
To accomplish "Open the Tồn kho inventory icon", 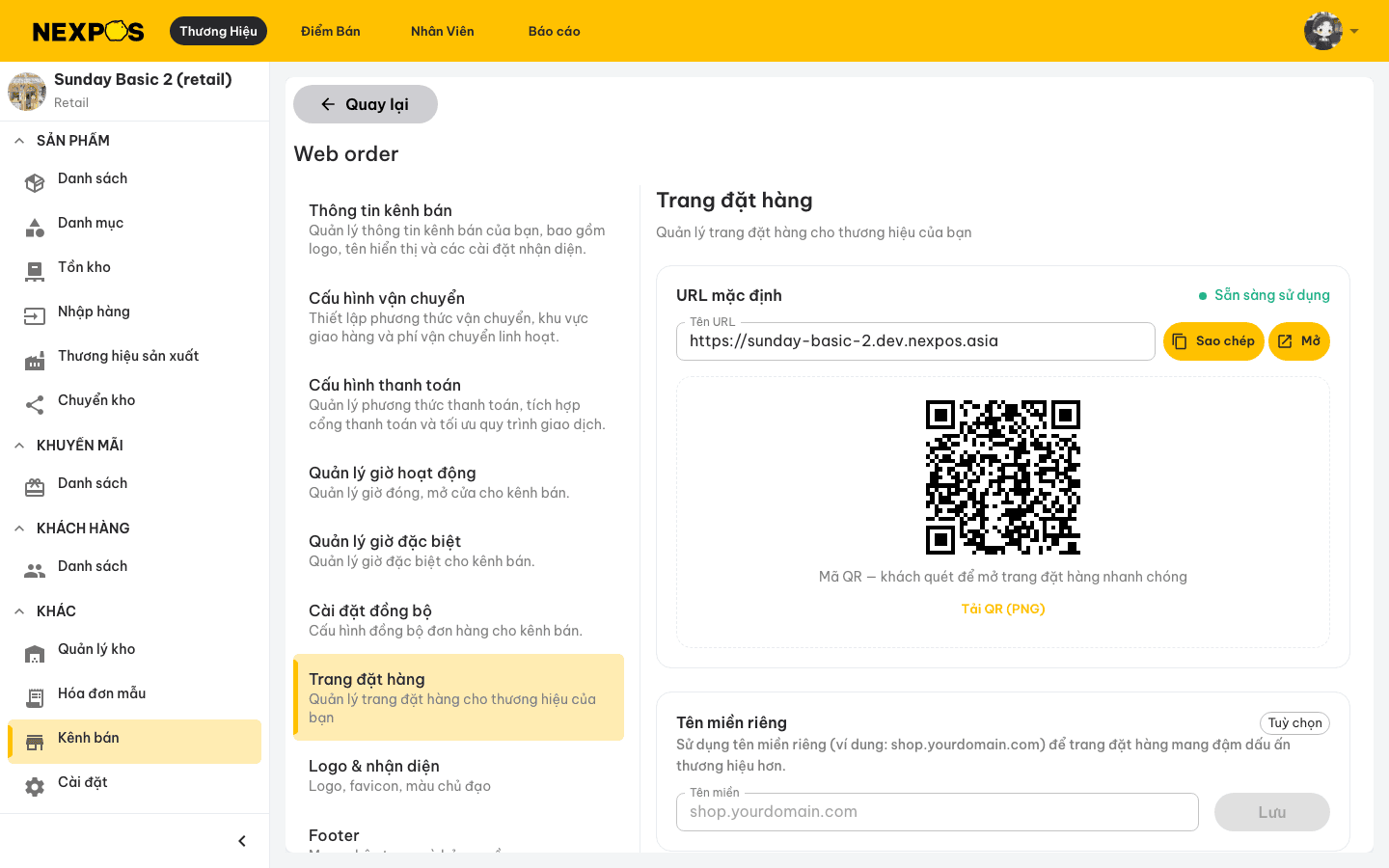I will [x=35, y=272].
